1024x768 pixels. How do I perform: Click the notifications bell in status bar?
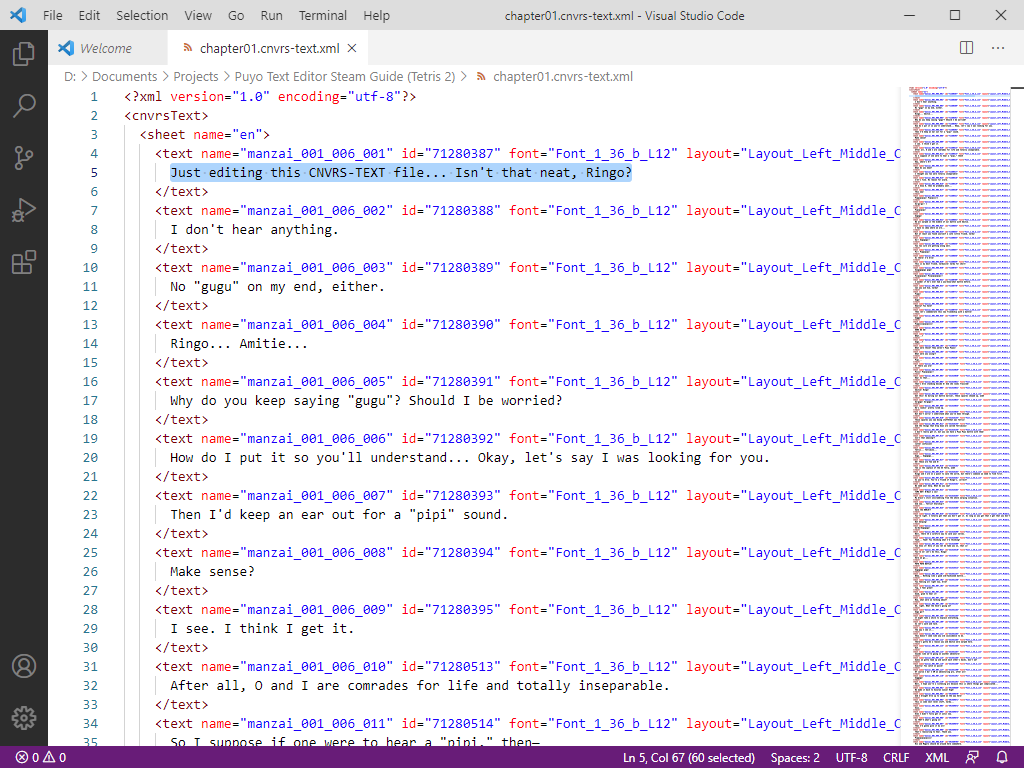coord(1003,758)
